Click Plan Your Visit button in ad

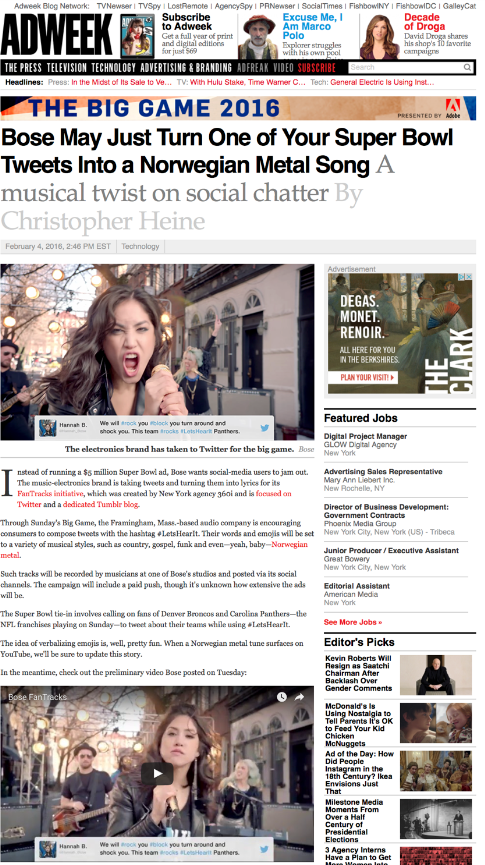363,378
